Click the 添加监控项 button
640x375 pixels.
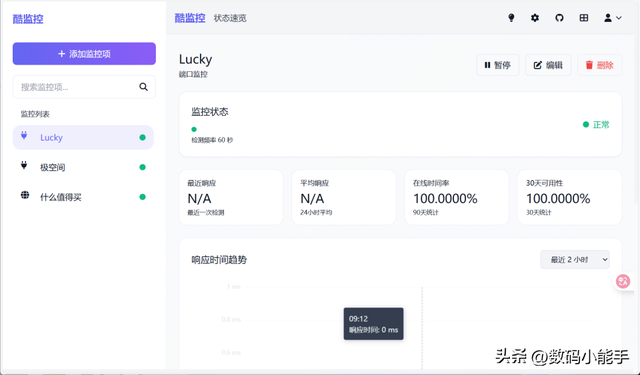click(x=84, y=53)
